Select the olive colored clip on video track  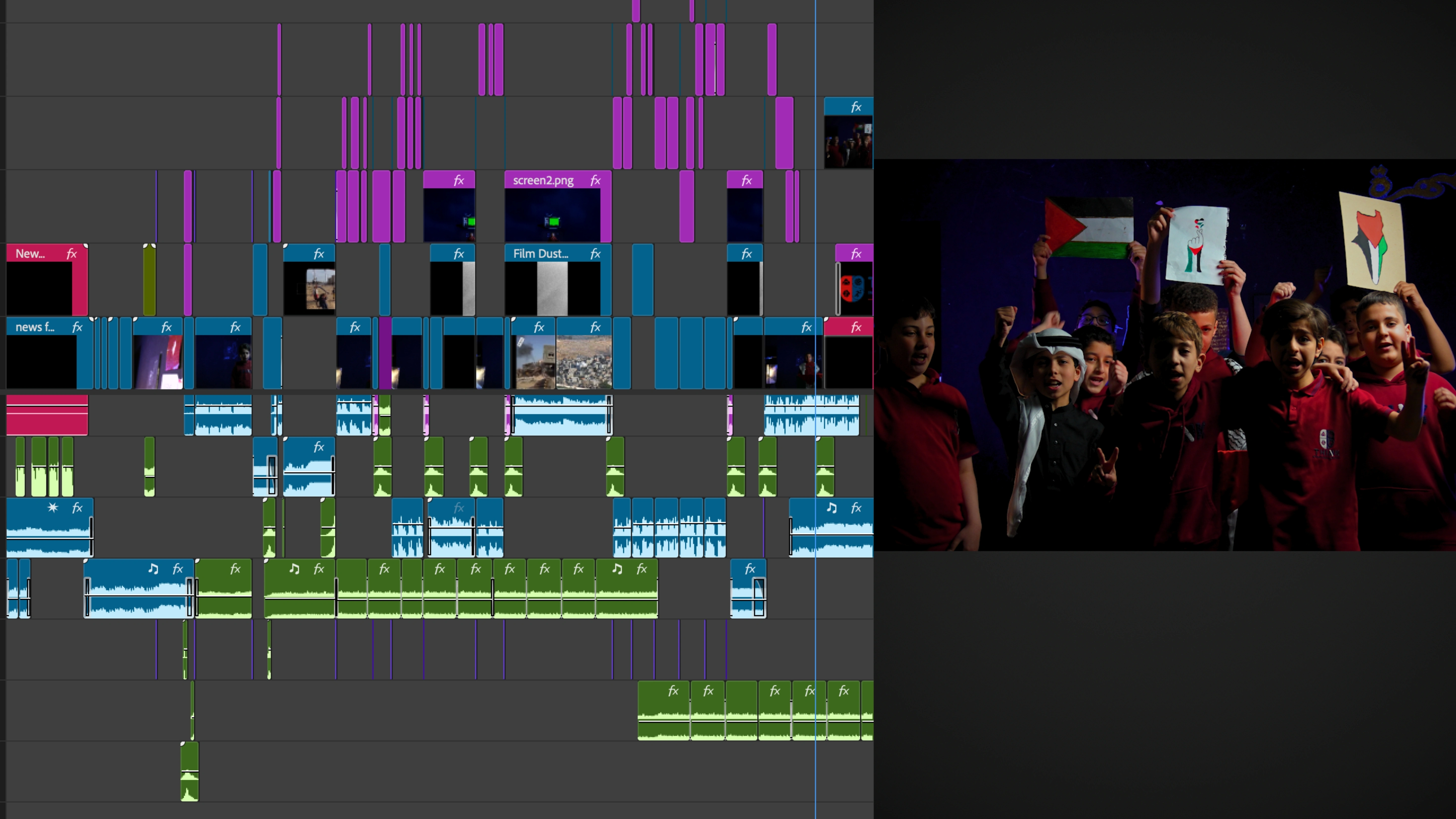click(149, 280)
